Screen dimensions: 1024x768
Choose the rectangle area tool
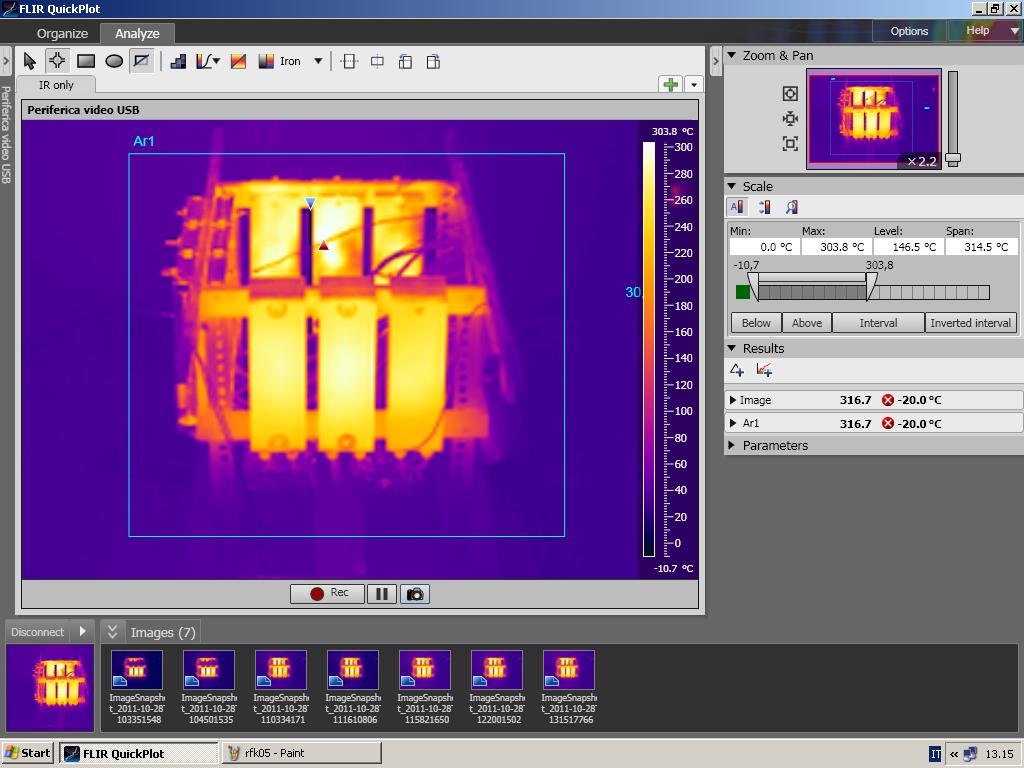pyautogui.click(x=86, y=61)
